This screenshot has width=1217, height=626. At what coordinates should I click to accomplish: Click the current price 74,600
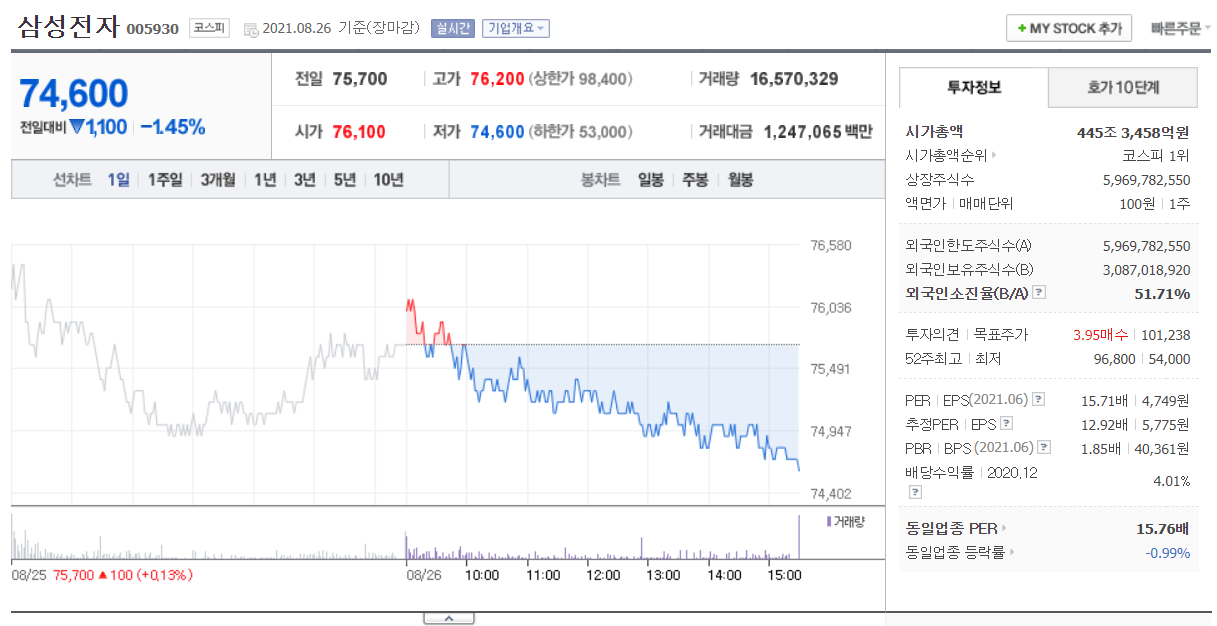point(74,93)
